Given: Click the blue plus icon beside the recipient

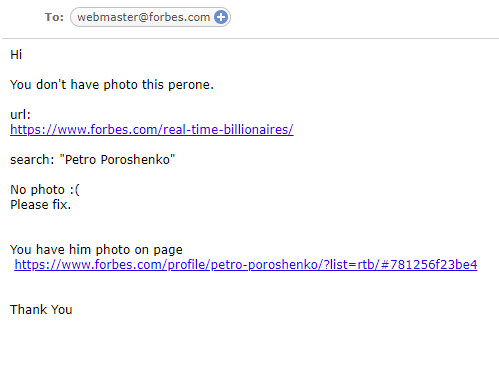Looking at the screenshot, I should coord(221,17).
